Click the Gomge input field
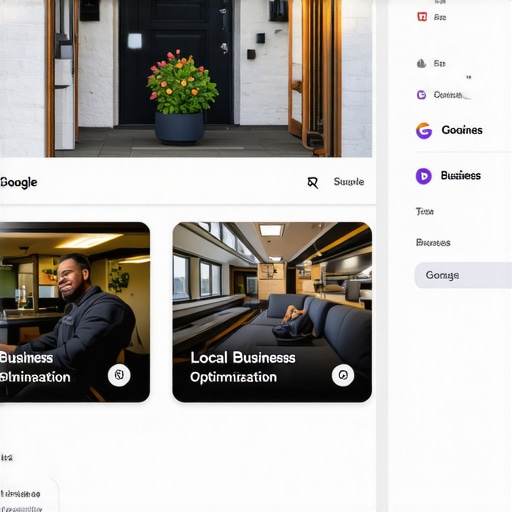512x512 pixels. (463, 275)
